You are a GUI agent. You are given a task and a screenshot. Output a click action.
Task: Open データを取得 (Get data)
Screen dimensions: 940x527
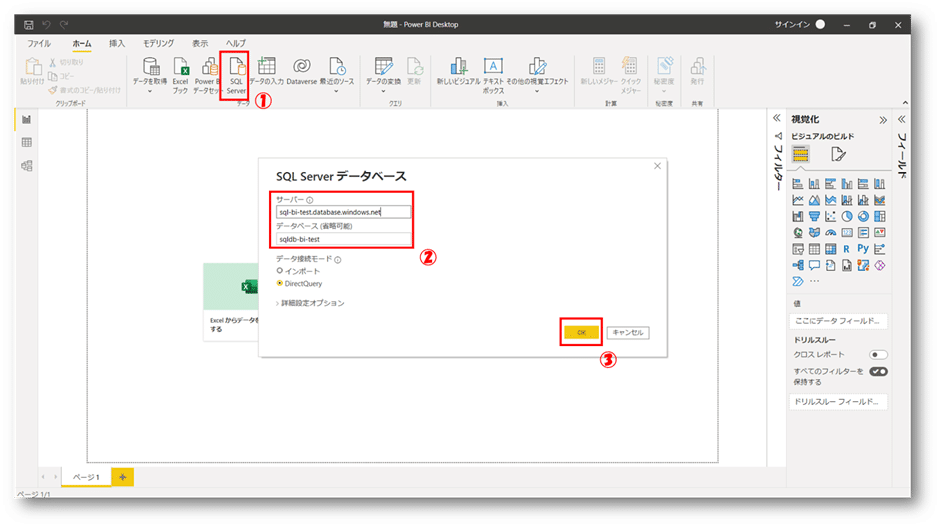click(x=150, y=76)
